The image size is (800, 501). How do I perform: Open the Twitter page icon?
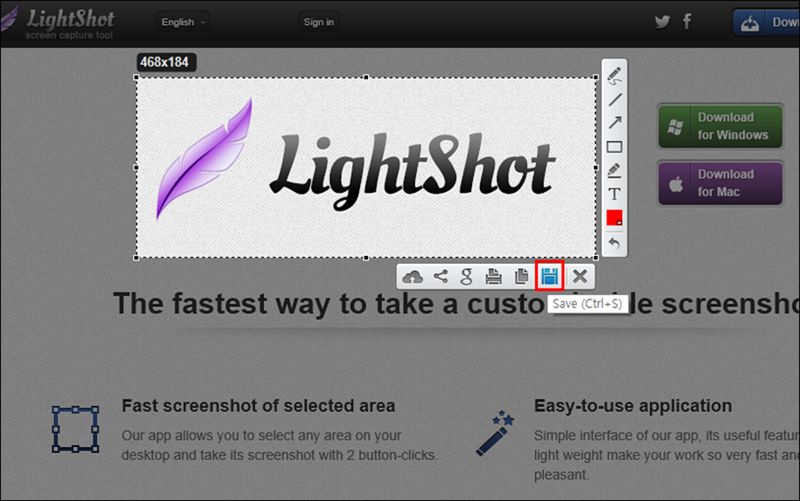point(662,22)
